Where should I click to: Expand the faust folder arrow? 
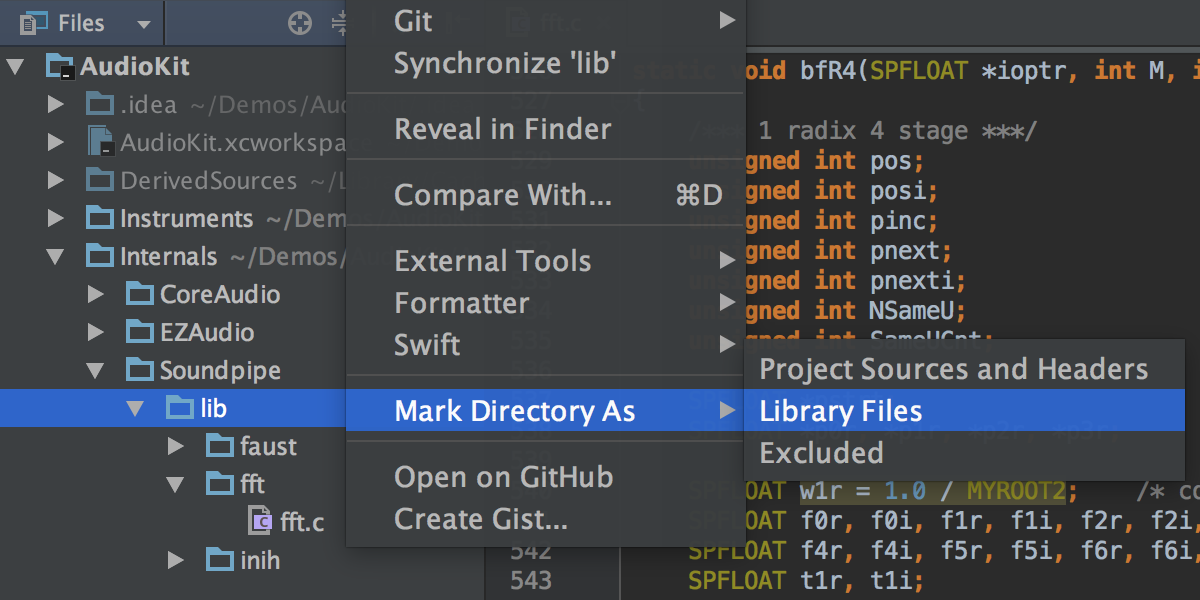coord(176,446)
